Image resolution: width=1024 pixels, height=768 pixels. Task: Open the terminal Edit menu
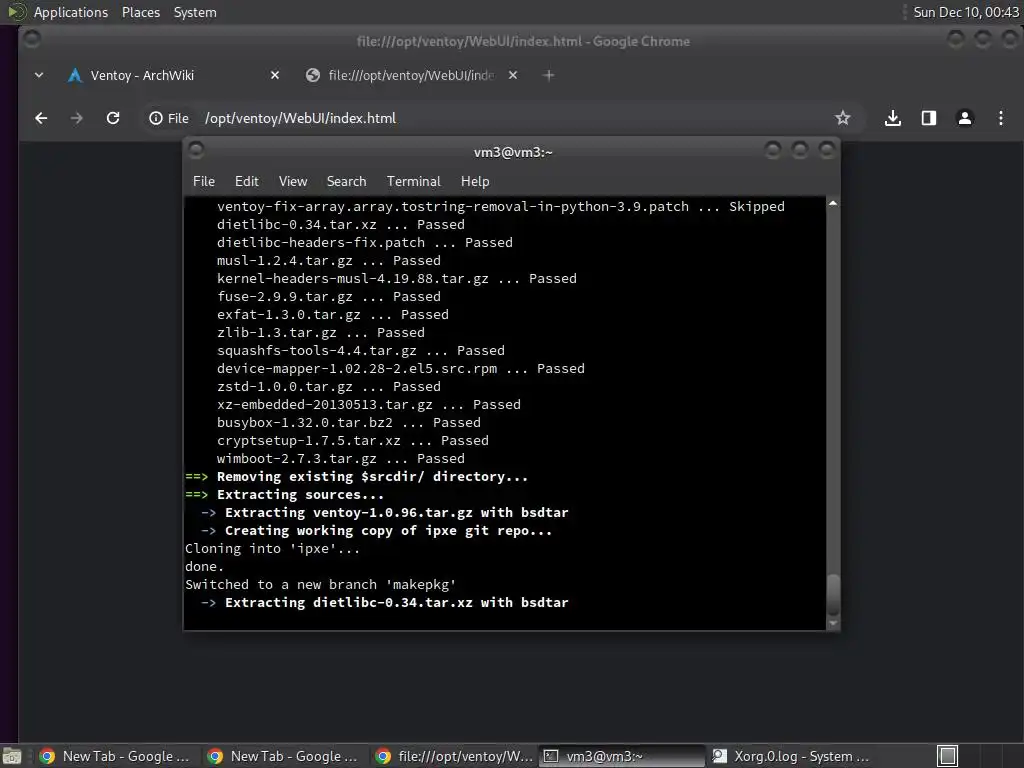point(246,182)
